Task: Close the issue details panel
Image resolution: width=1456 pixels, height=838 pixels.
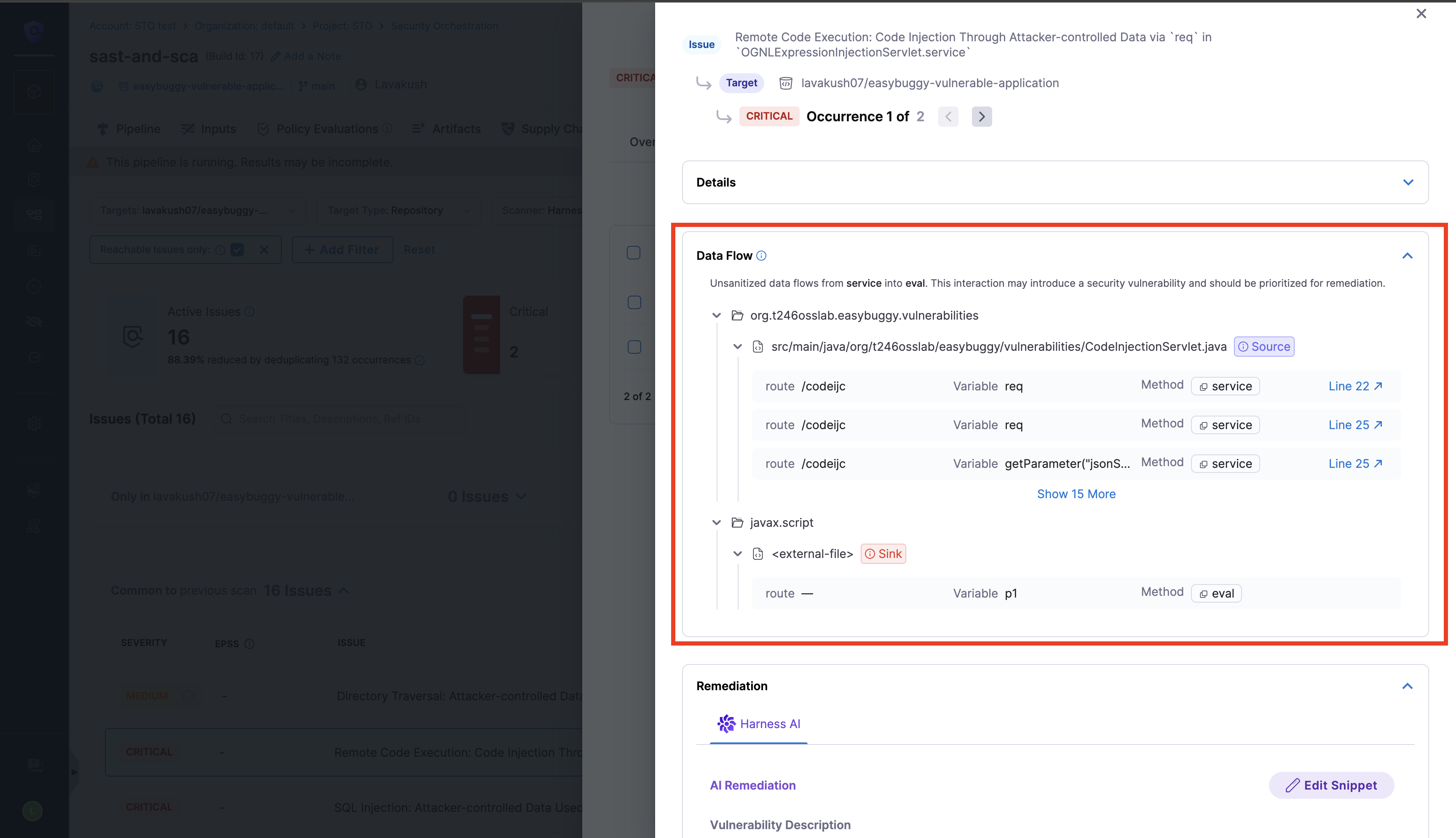Action: tap(1421, 13)
